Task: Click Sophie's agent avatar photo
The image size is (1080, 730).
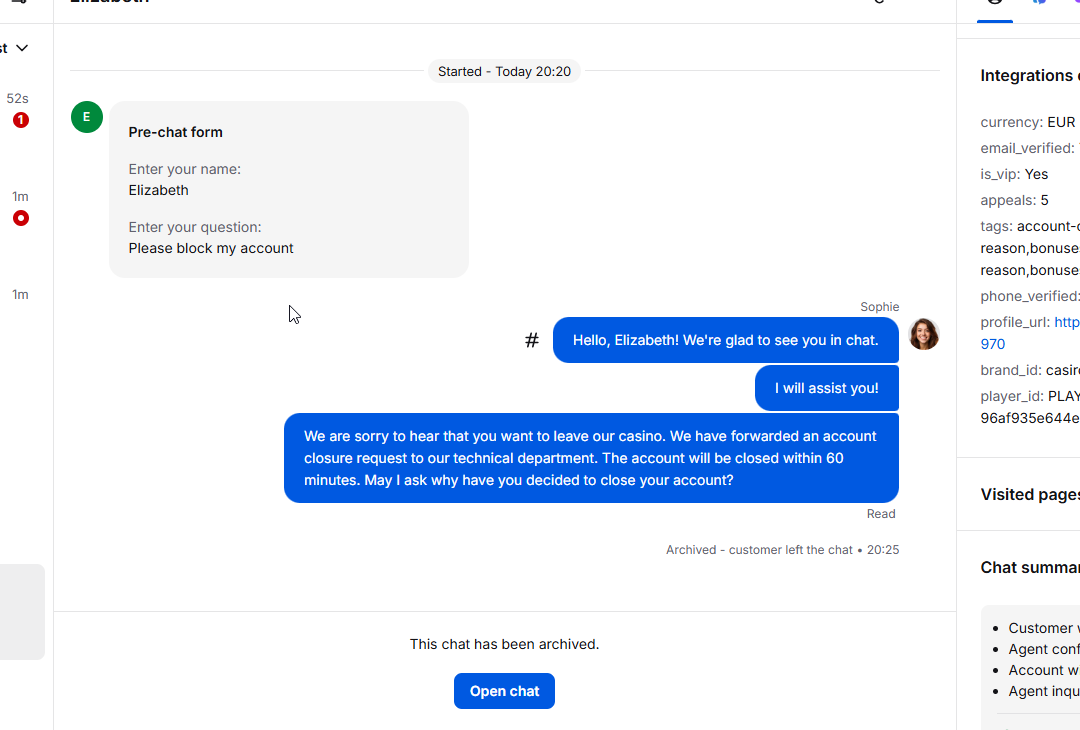Action: (924, 334)
